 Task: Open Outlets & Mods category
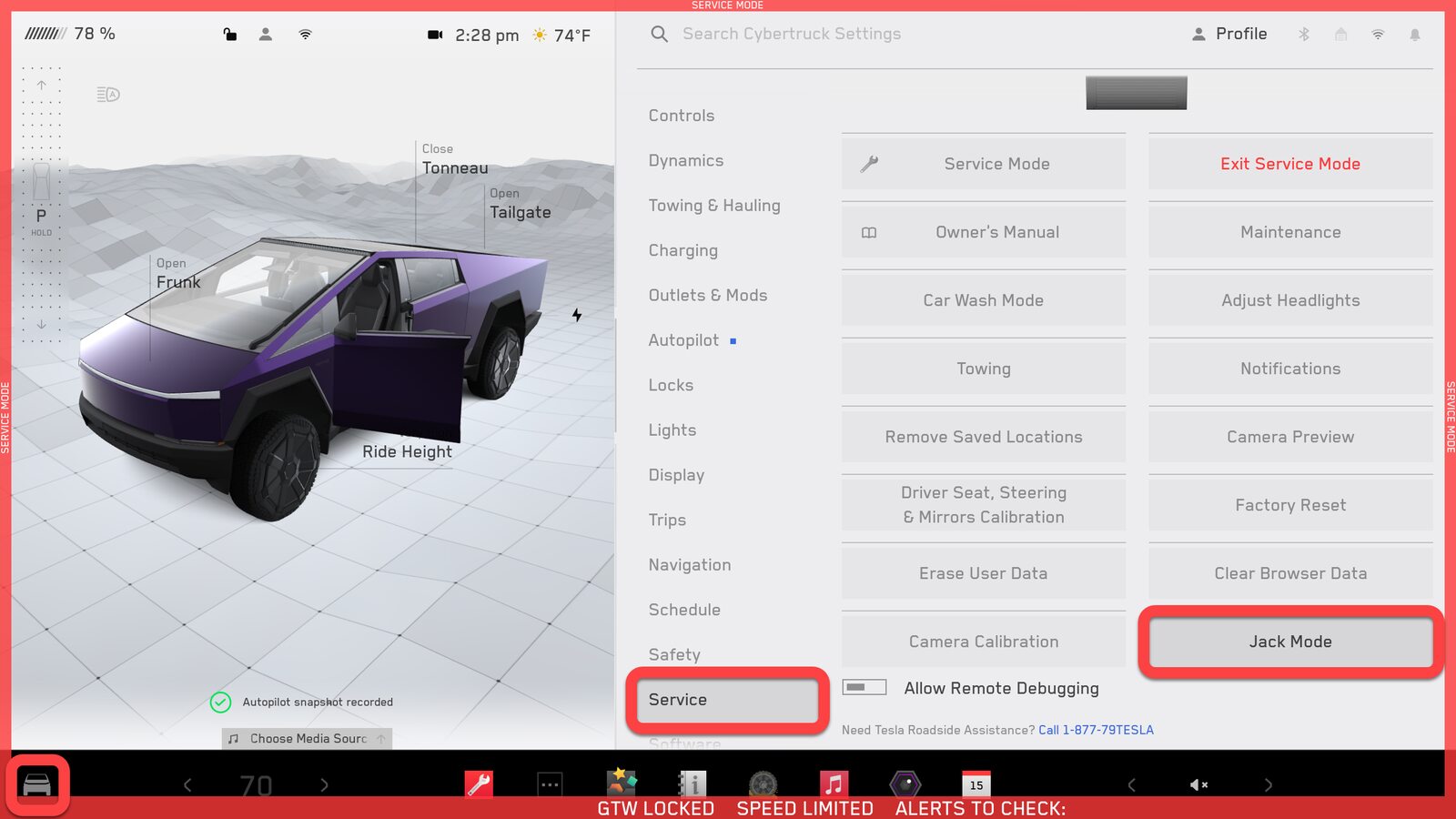pos(708,295)
